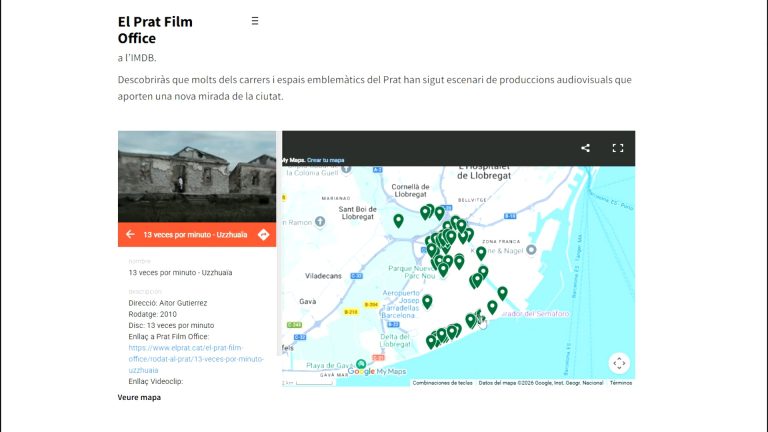This screenshot has width=768, height=432.
Task: Click the El Prat Film Office site title
Action: 155,30
